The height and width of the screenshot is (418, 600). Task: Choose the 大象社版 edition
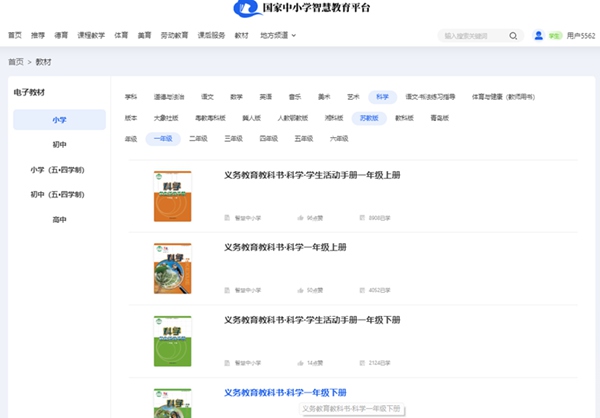coord(166,118)
